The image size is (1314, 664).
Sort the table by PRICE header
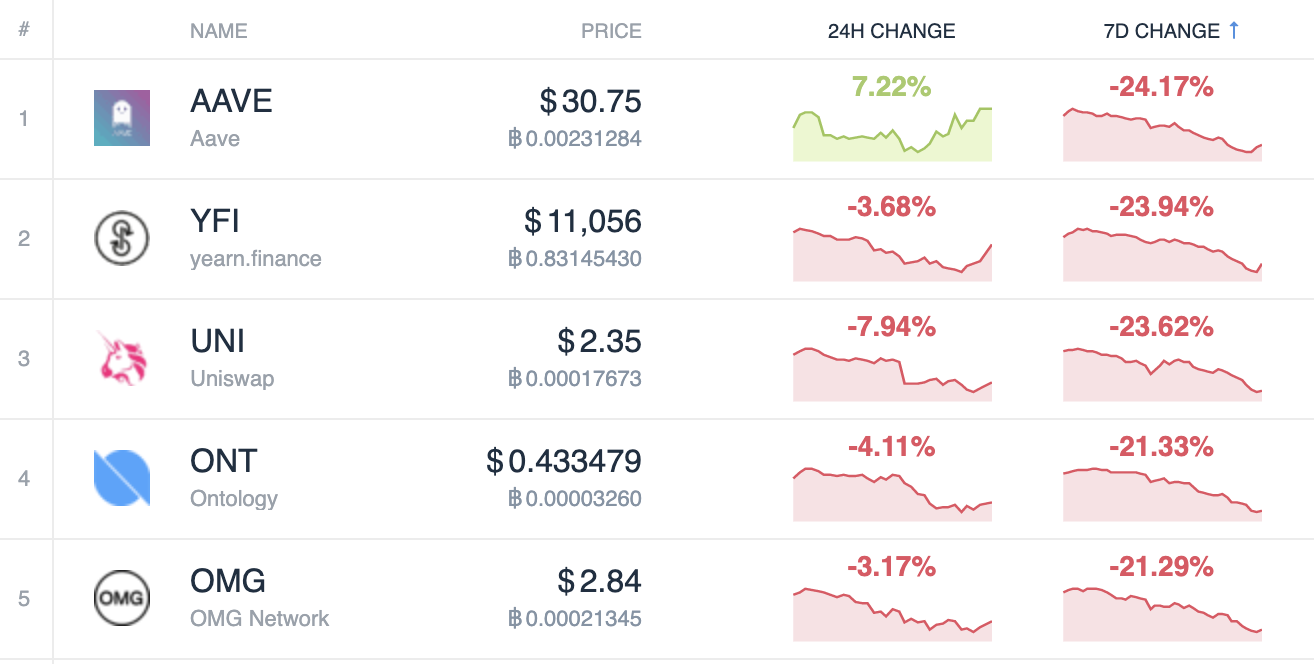coord(611,31)
